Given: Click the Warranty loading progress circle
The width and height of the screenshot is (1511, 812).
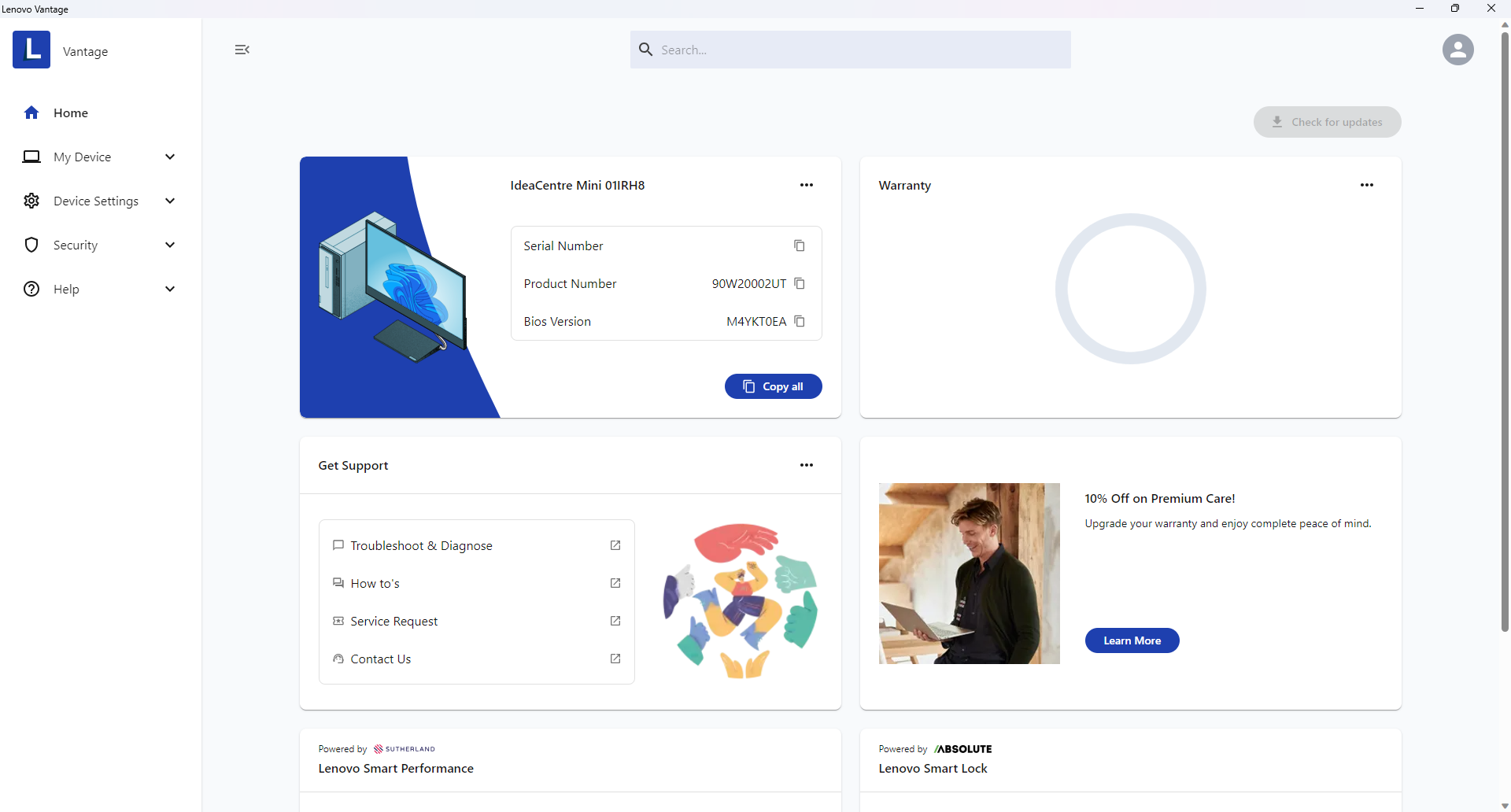Looking at the screenshot, I should [x=1131, y=289].
